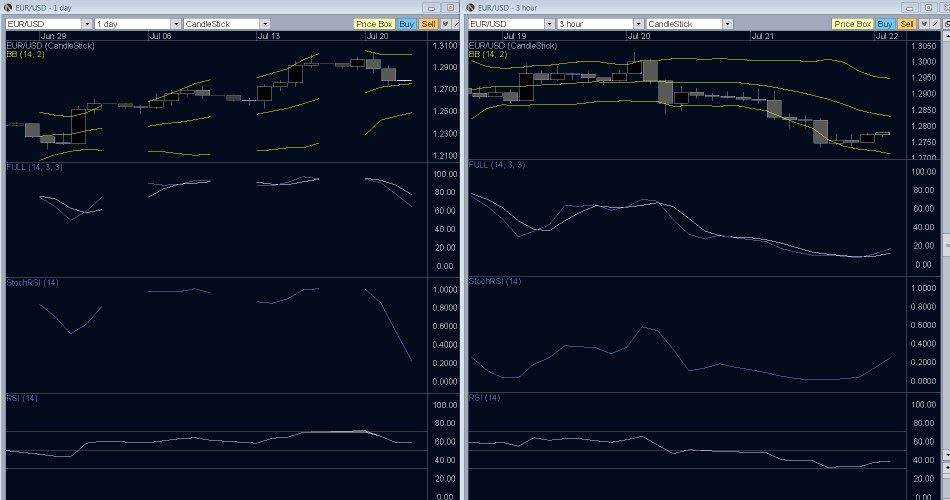
Task: Click Buy in the 3 hour window
Action: click(x=885, y=24)
